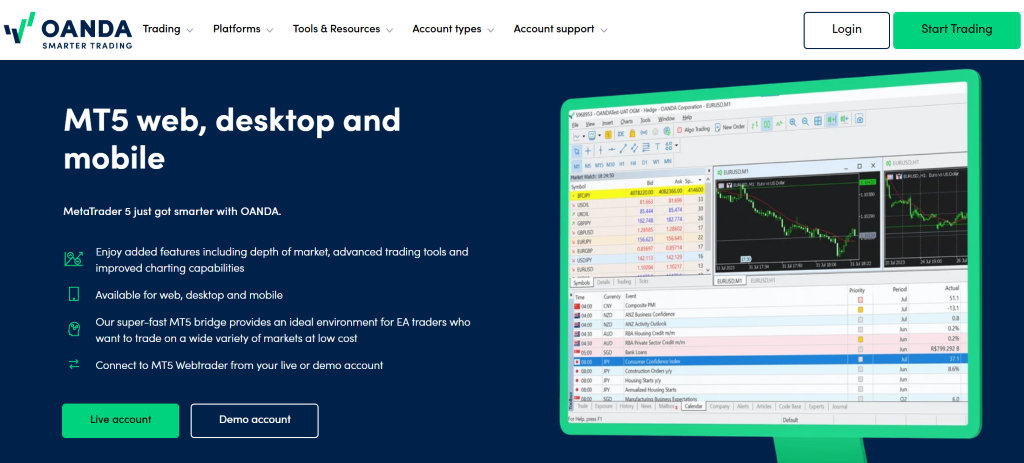
Task: Open dropdown arrow beside the shapes tool
Action: (x=677, y=145)
